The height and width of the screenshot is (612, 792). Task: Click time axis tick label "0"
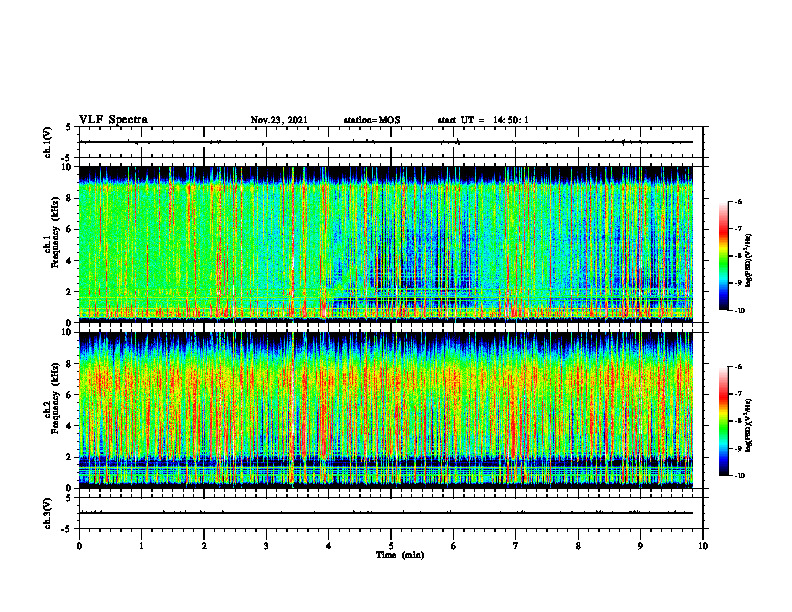coord(79,546)
